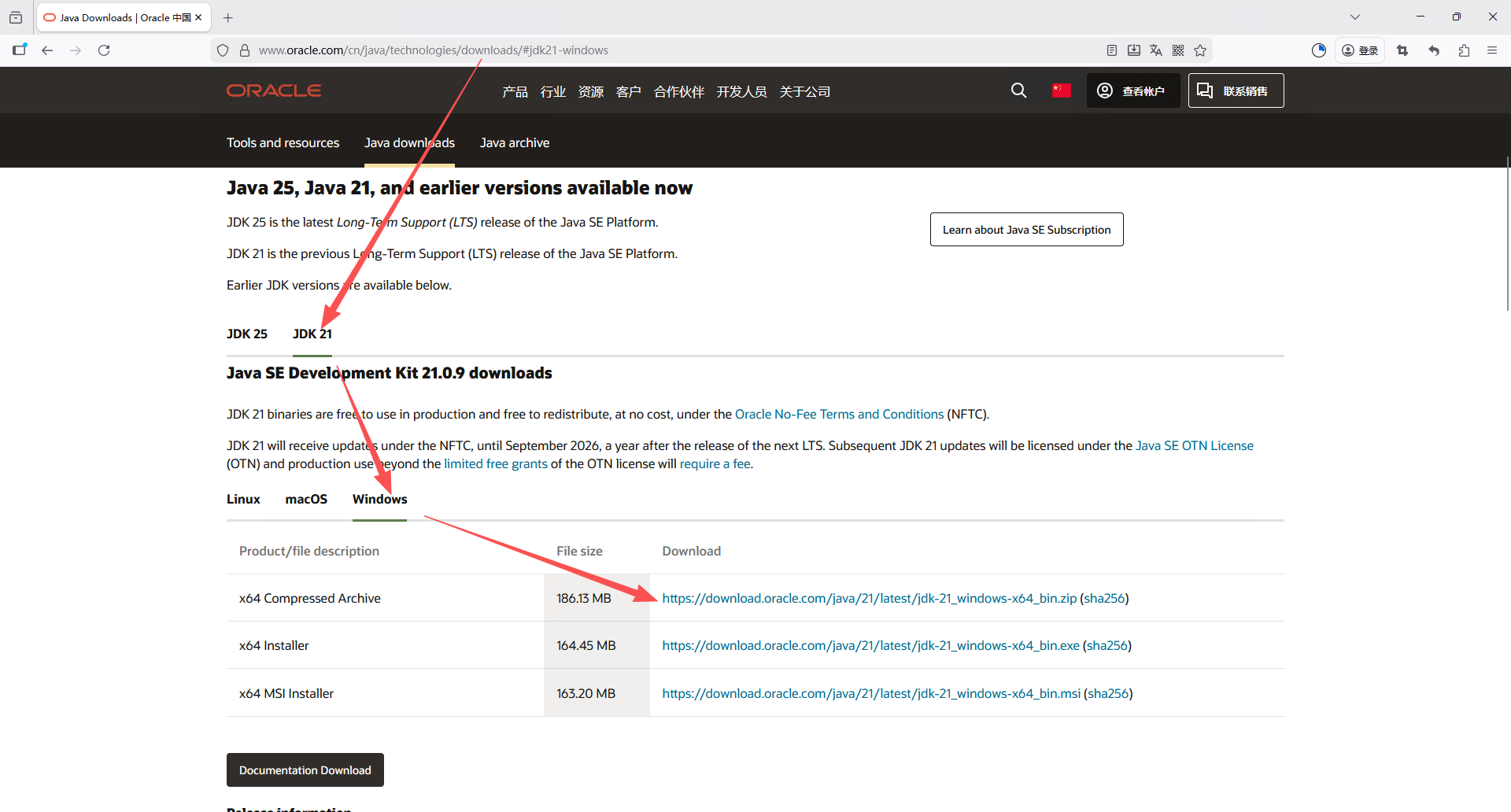Click the screenshot crop tool icon
This screenshot has height=812, width=1511.
1402,50
